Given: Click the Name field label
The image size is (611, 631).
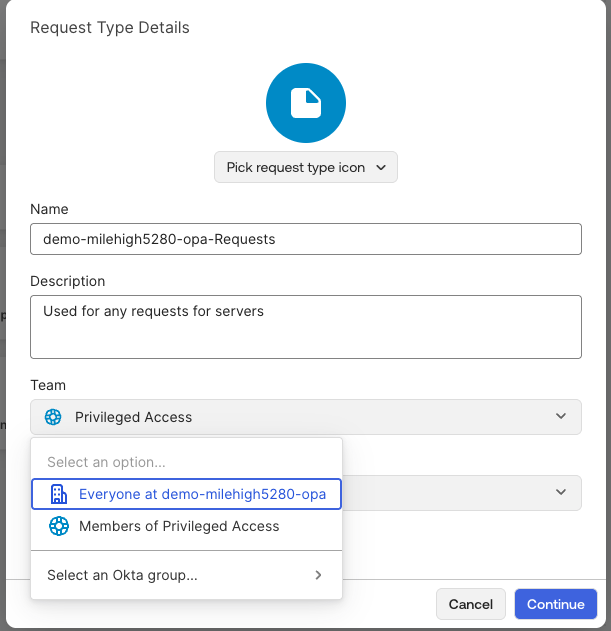Looking at the screenshot, I should 49,209.
